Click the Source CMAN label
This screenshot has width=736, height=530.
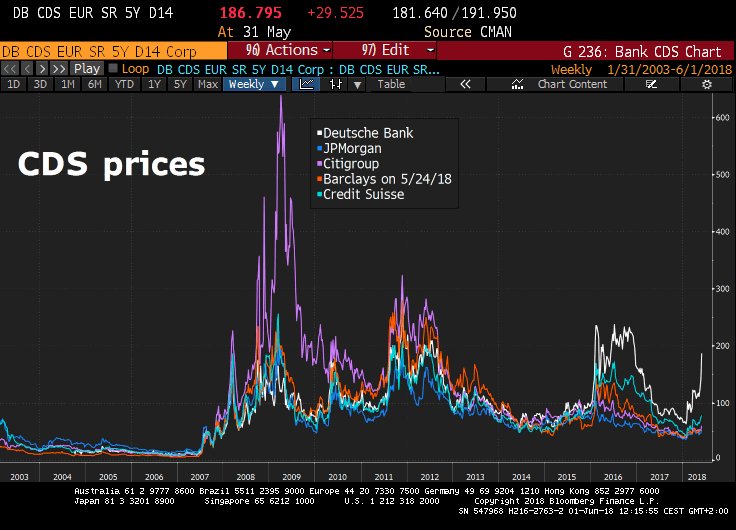click(468, 32)
